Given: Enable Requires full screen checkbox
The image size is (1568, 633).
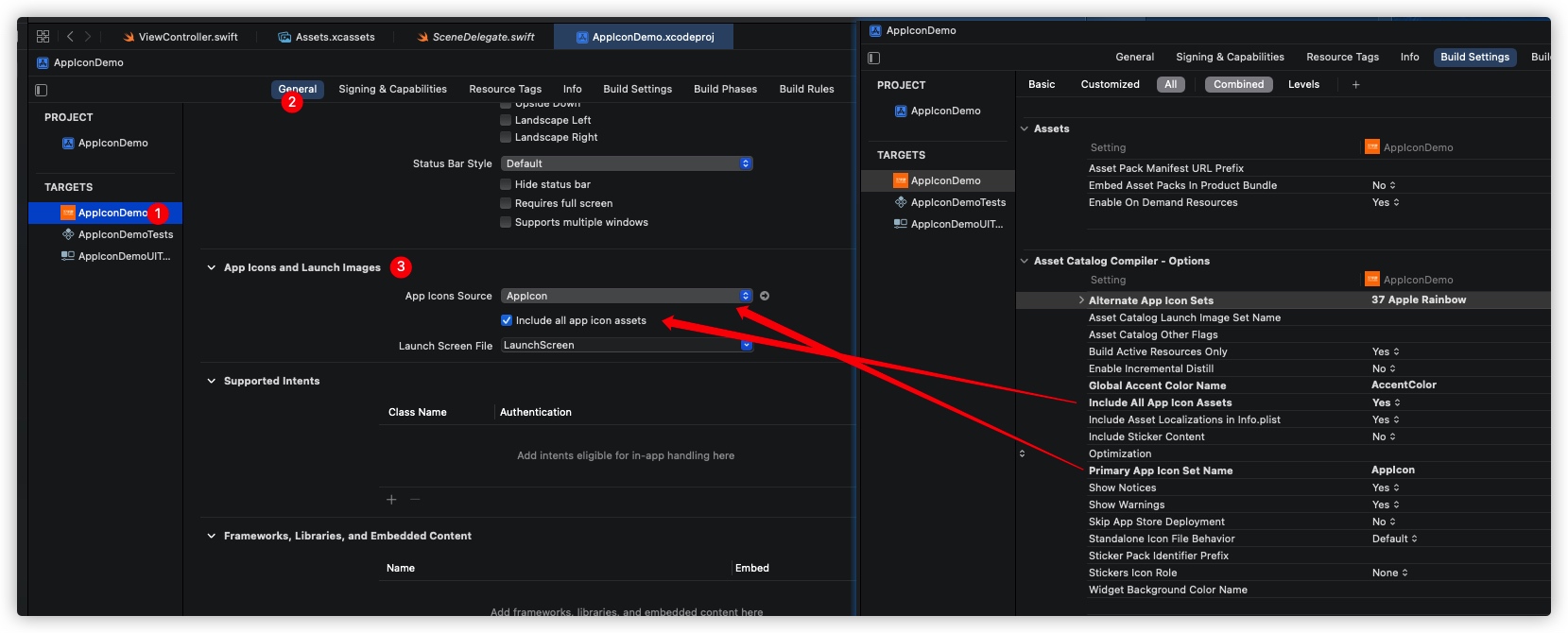Looking at the screenshot, I should coord(506,203).
